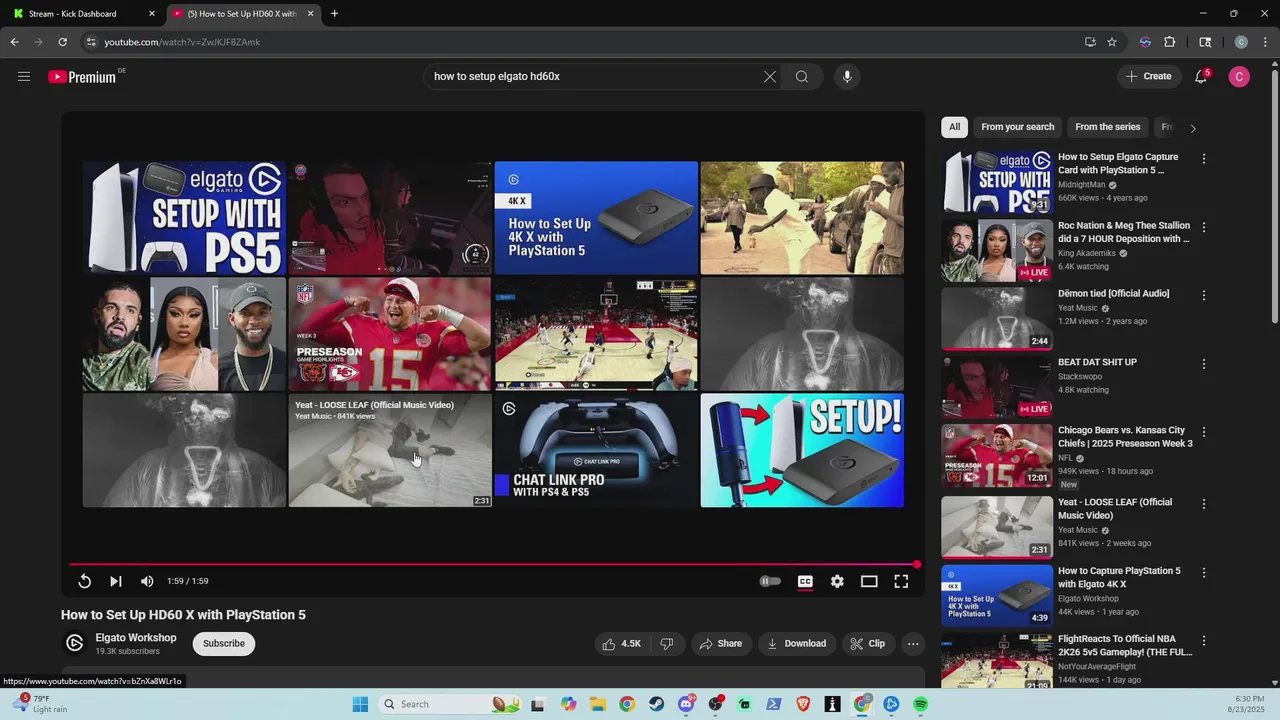Open Windows Start menu
Screen dimensions: 1280x720
coord(360,704)
